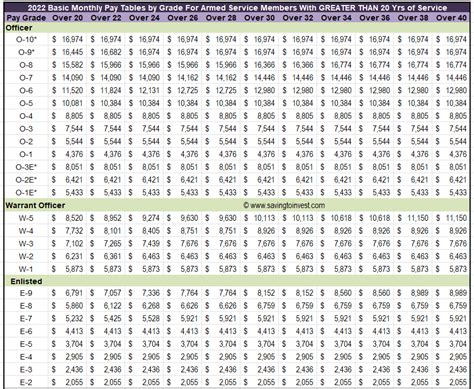474x389 pixels.
Task: Select the 'O-4' pay grade label
Action: click(26, 116)
